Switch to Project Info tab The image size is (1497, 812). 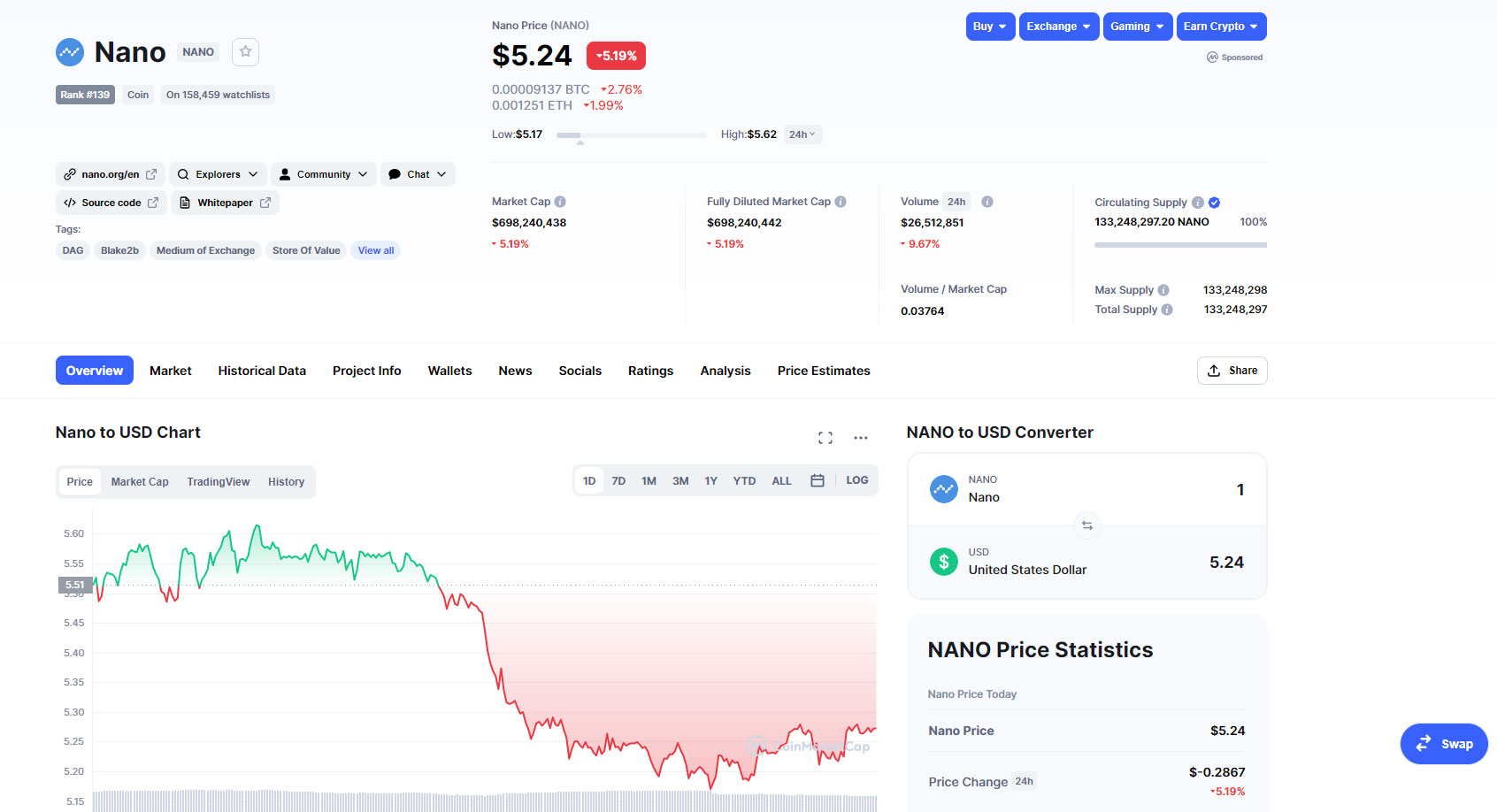pyautogui.click(x=367, y=371)
